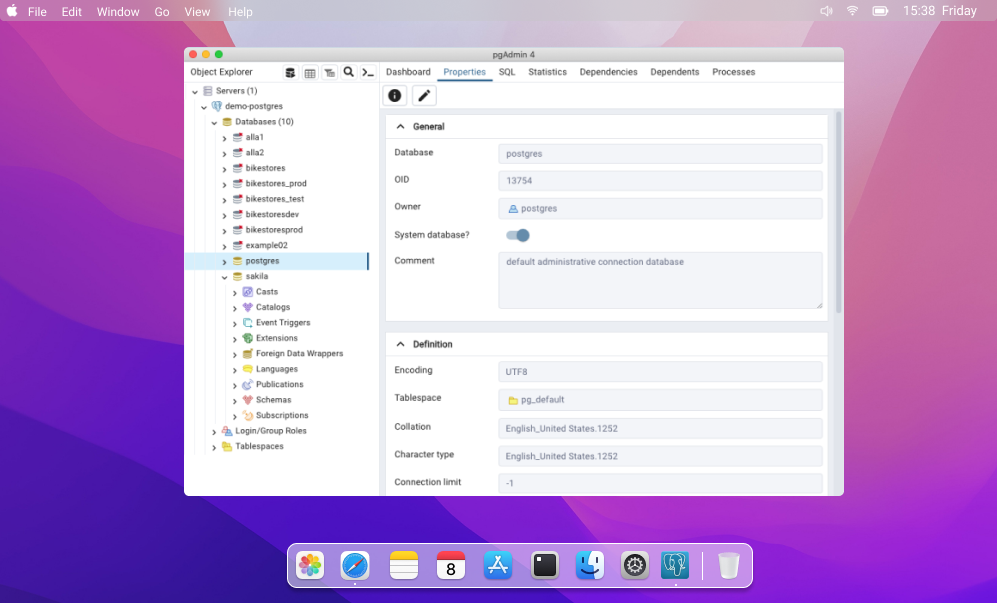This screenshot has height=603, width=997.
Task: Click the Tablespace field pg_default
Action: click(660, 400)
